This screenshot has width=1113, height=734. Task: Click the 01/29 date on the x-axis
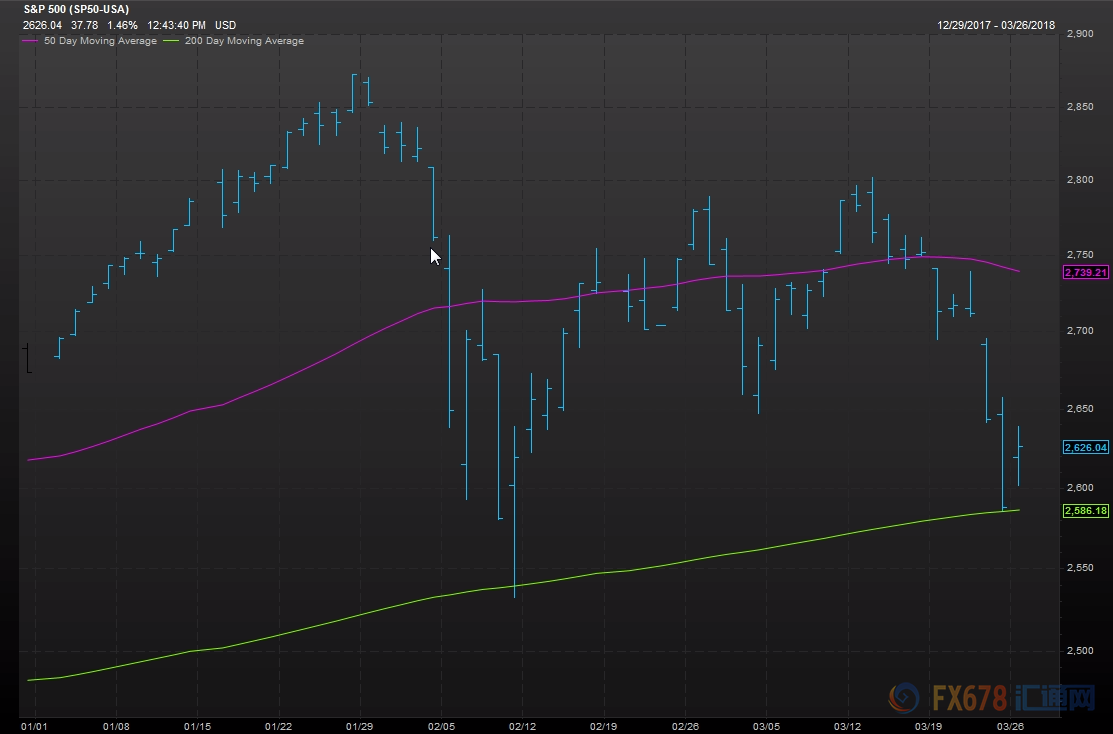pos(360,725)
